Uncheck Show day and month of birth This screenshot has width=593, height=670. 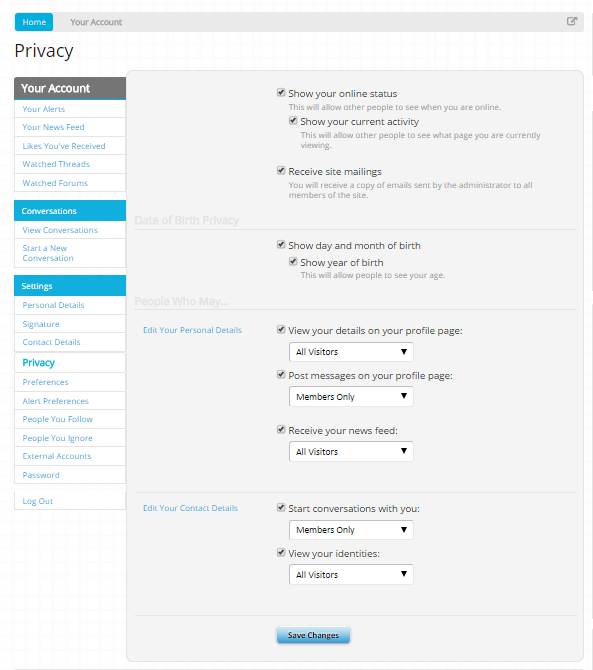281,244
